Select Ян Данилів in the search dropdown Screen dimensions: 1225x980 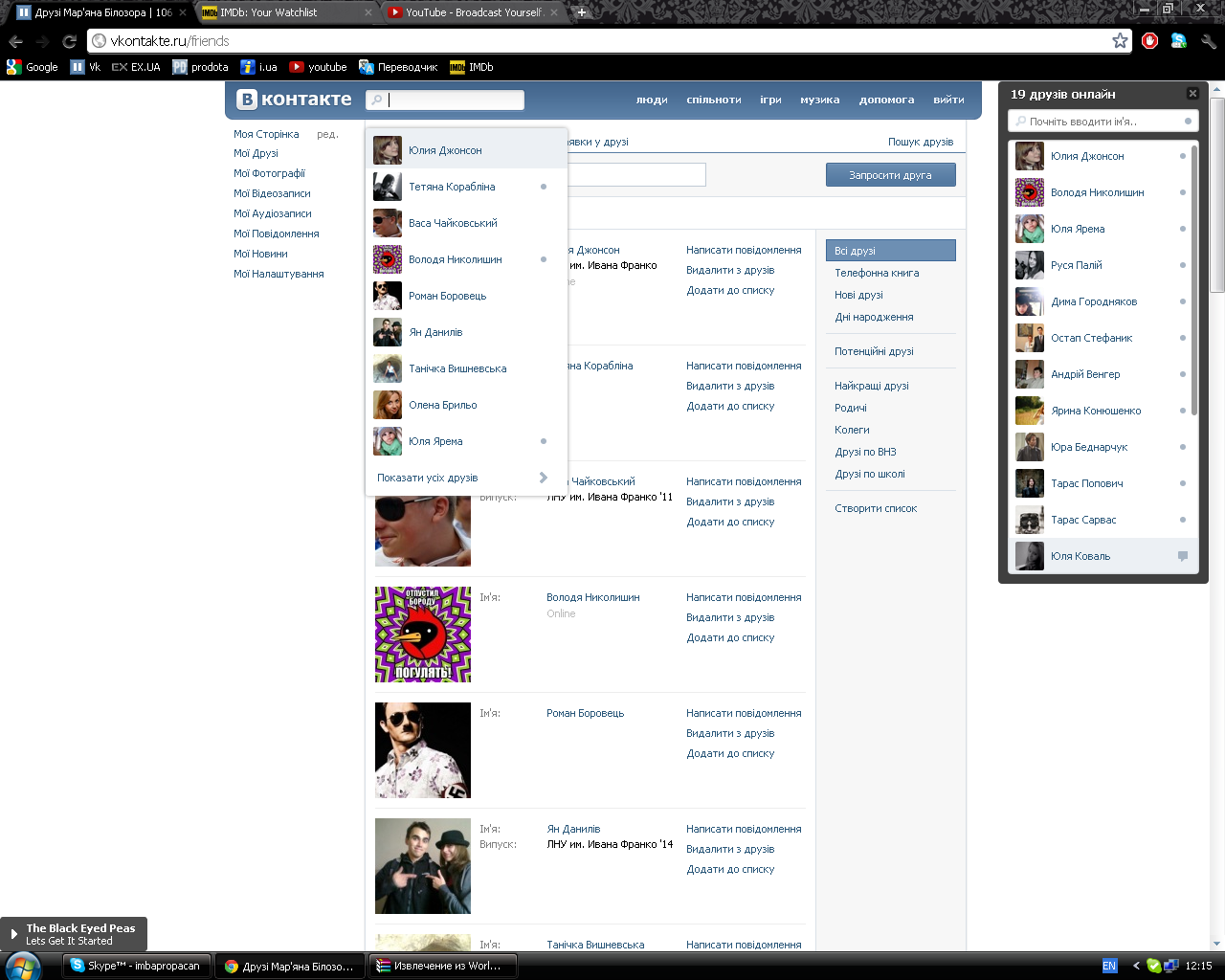(466, 332)
